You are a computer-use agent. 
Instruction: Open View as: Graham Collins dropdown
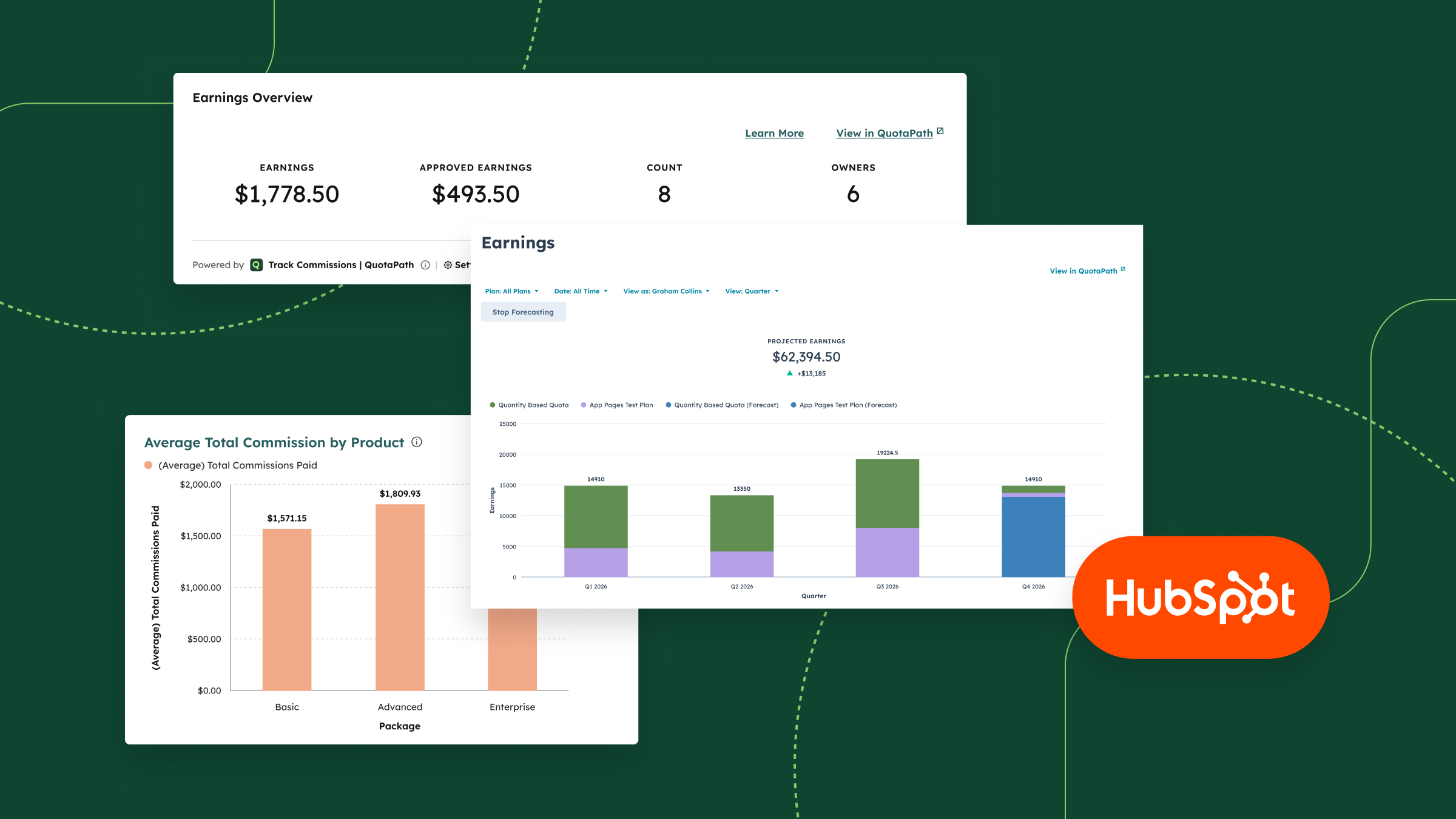pos(666,291)
